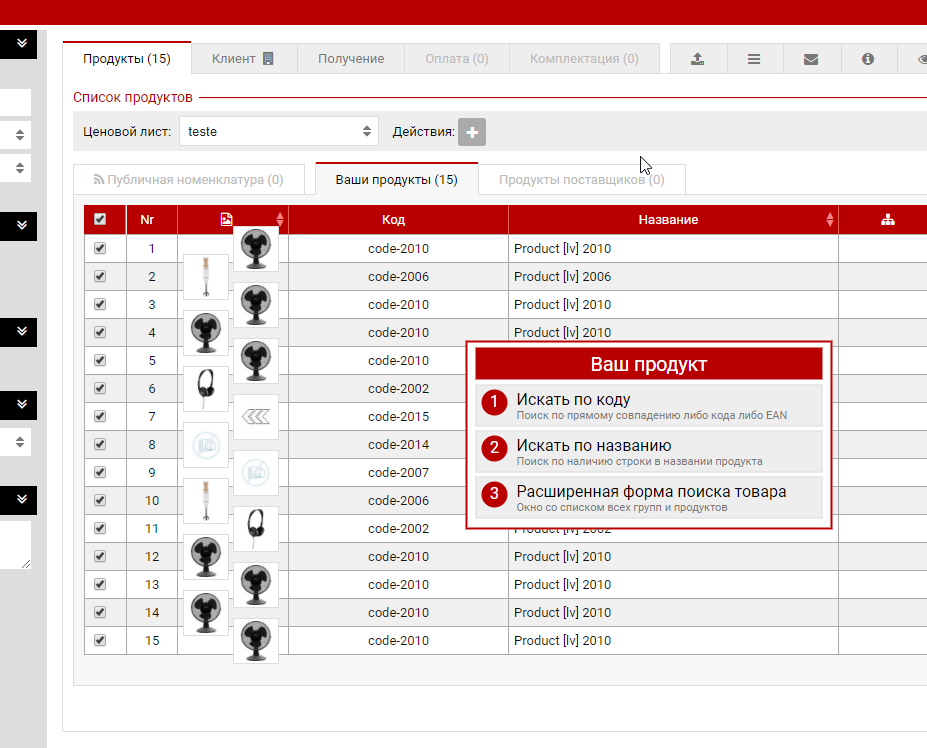Click the envelope mail icon

[811, 59]
